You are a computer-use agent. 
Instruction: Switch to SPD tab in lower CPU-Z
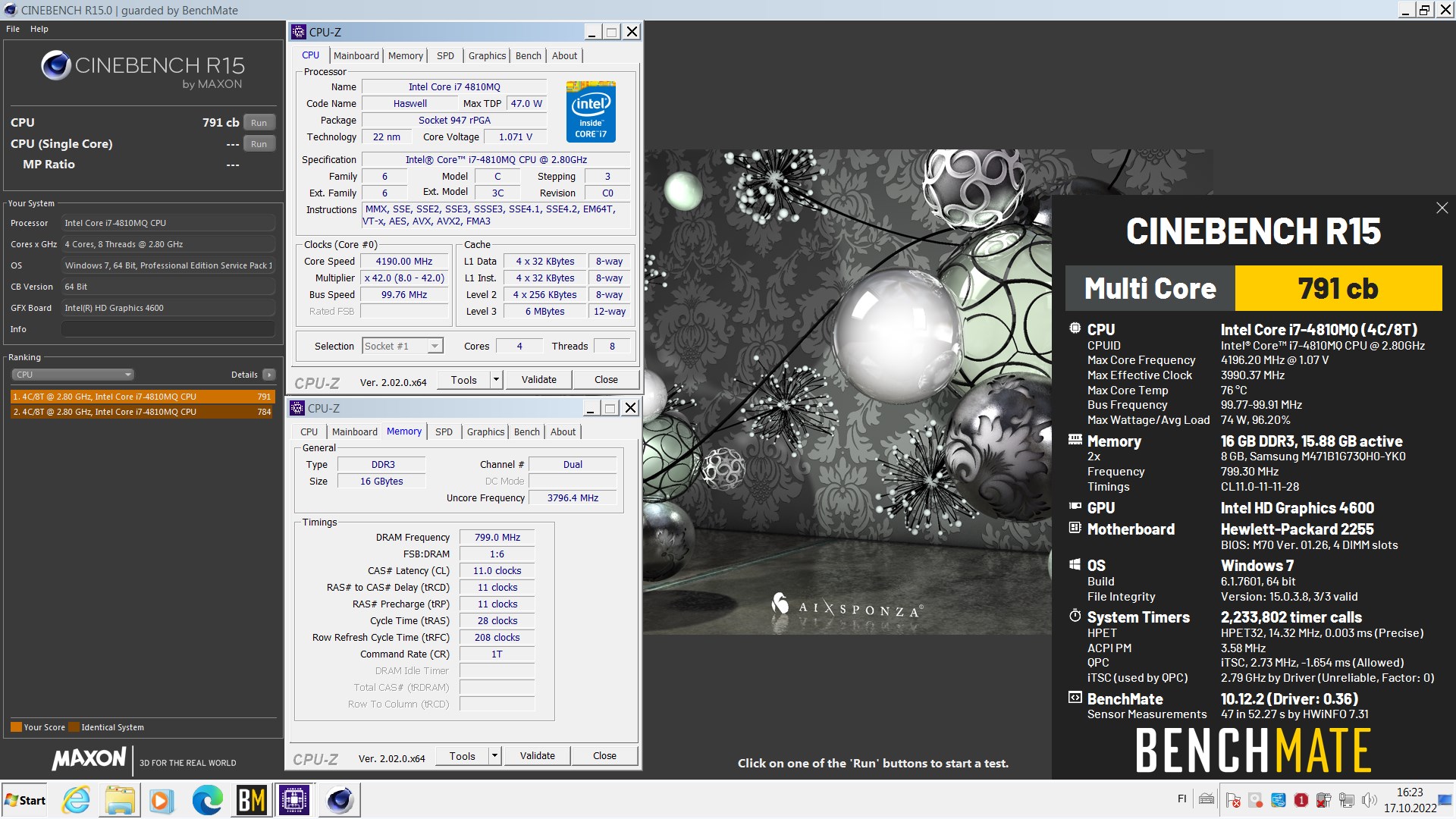pos(444,431)
